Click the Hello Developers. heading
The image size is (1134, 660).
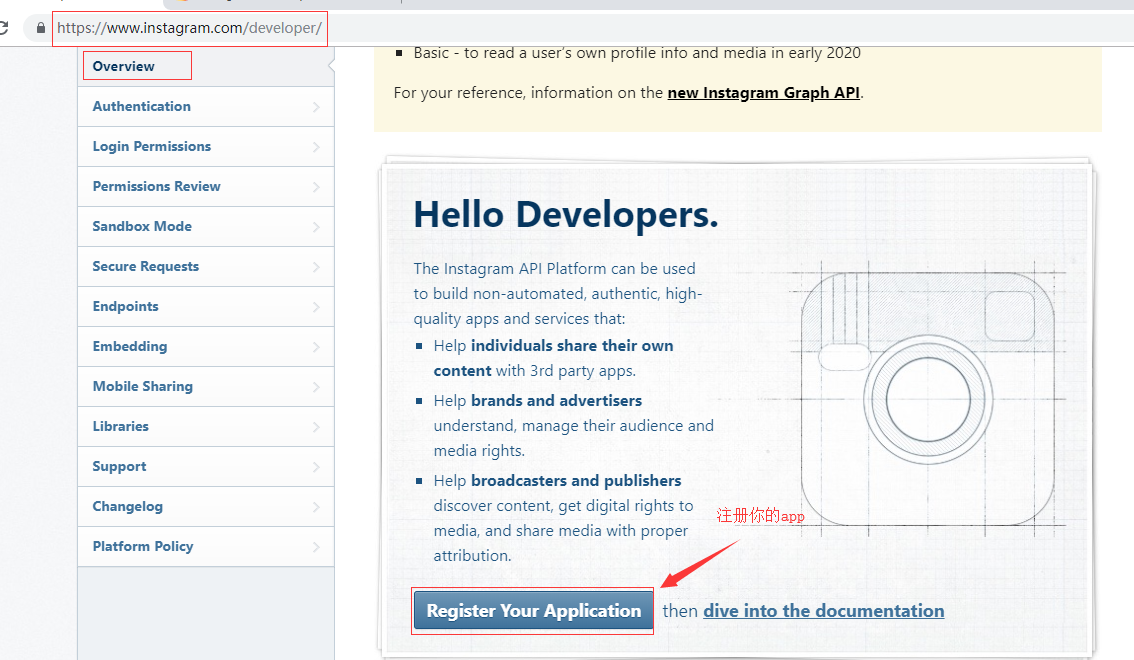(566, 215)
